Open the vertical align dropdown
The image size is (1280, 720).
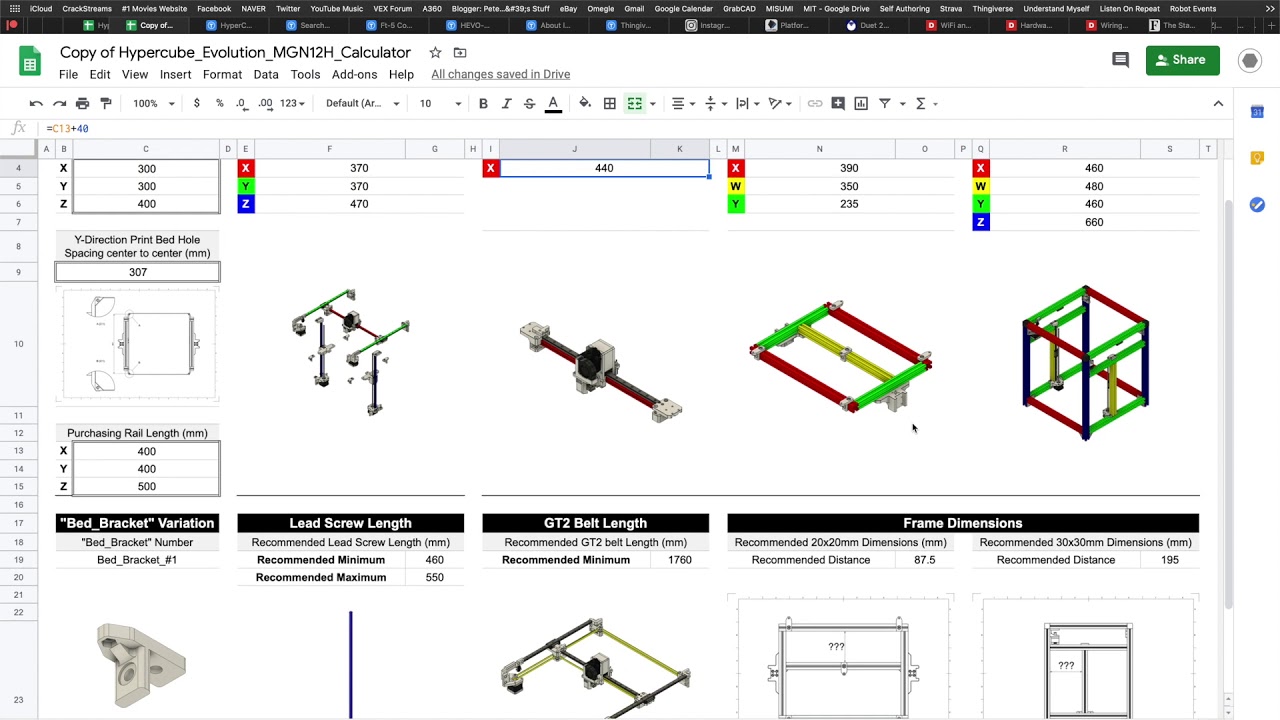(x=715, y=103)
